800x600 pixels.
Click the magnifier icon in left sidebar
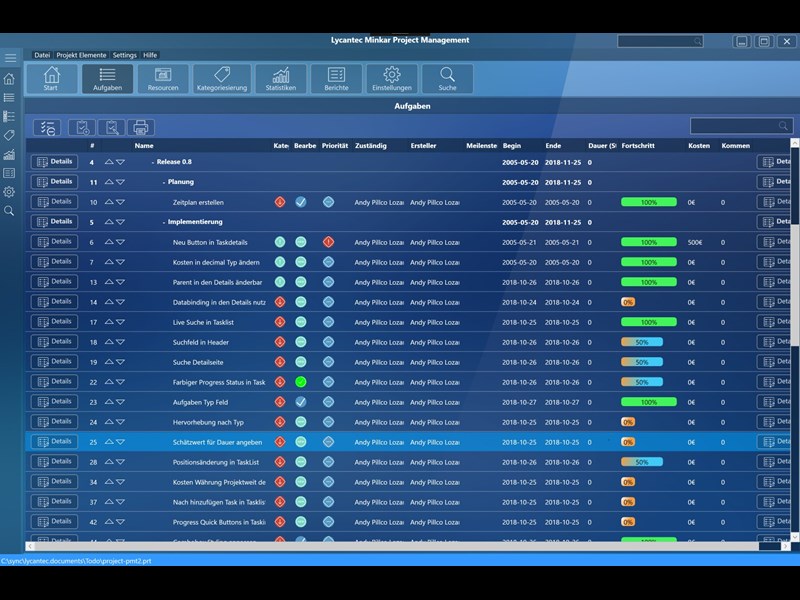click(9, 211)
